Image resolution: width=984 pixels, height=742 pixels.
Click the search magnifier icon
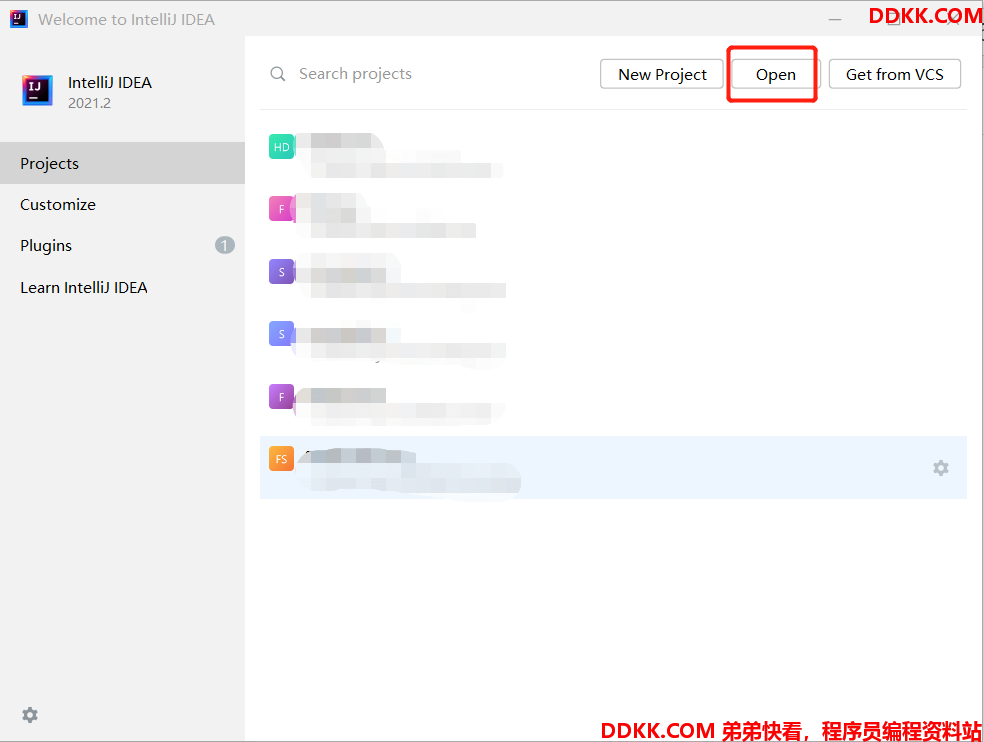click(x=278, y=74)
